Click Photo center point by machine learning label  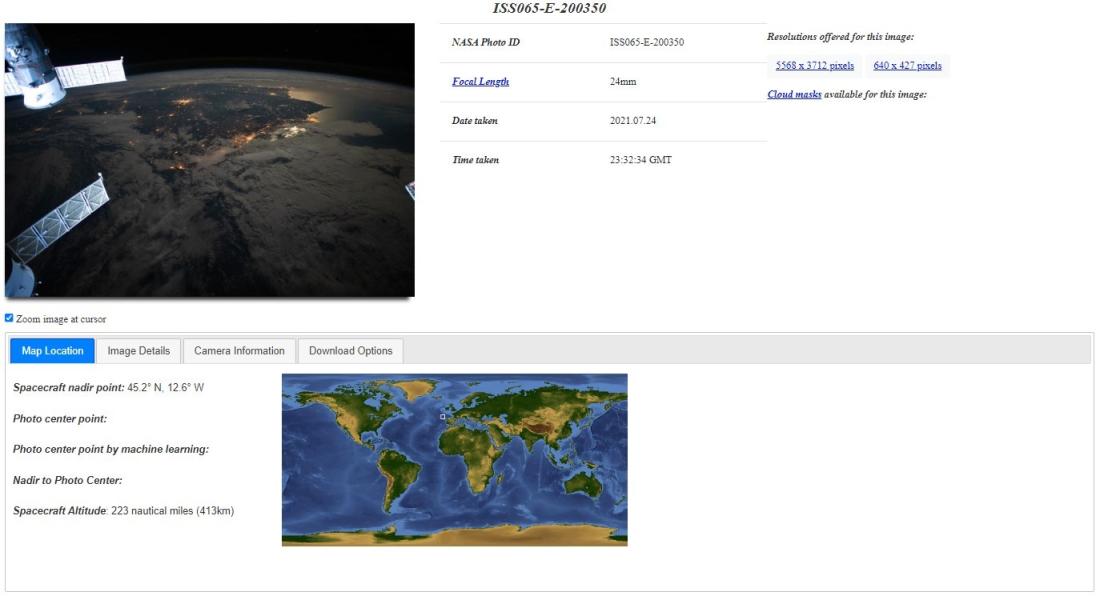coord(111,449)
